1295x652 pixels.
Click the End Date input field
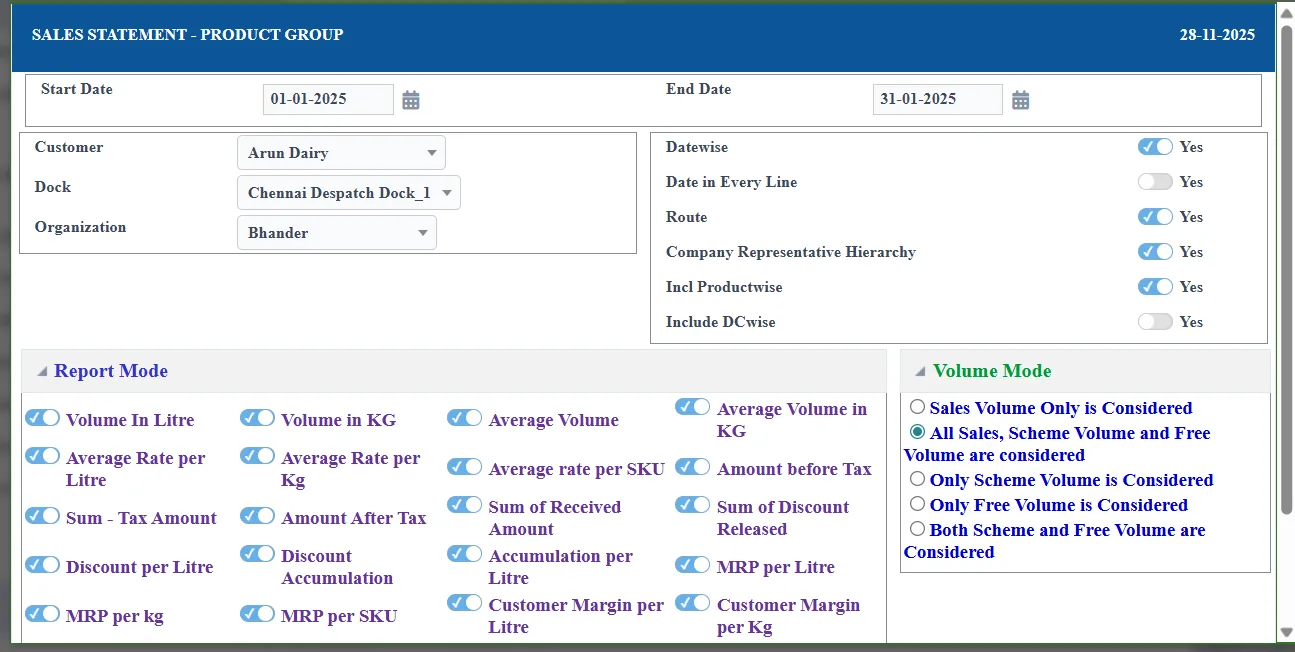pyautogui.click(x=938, y=99)
